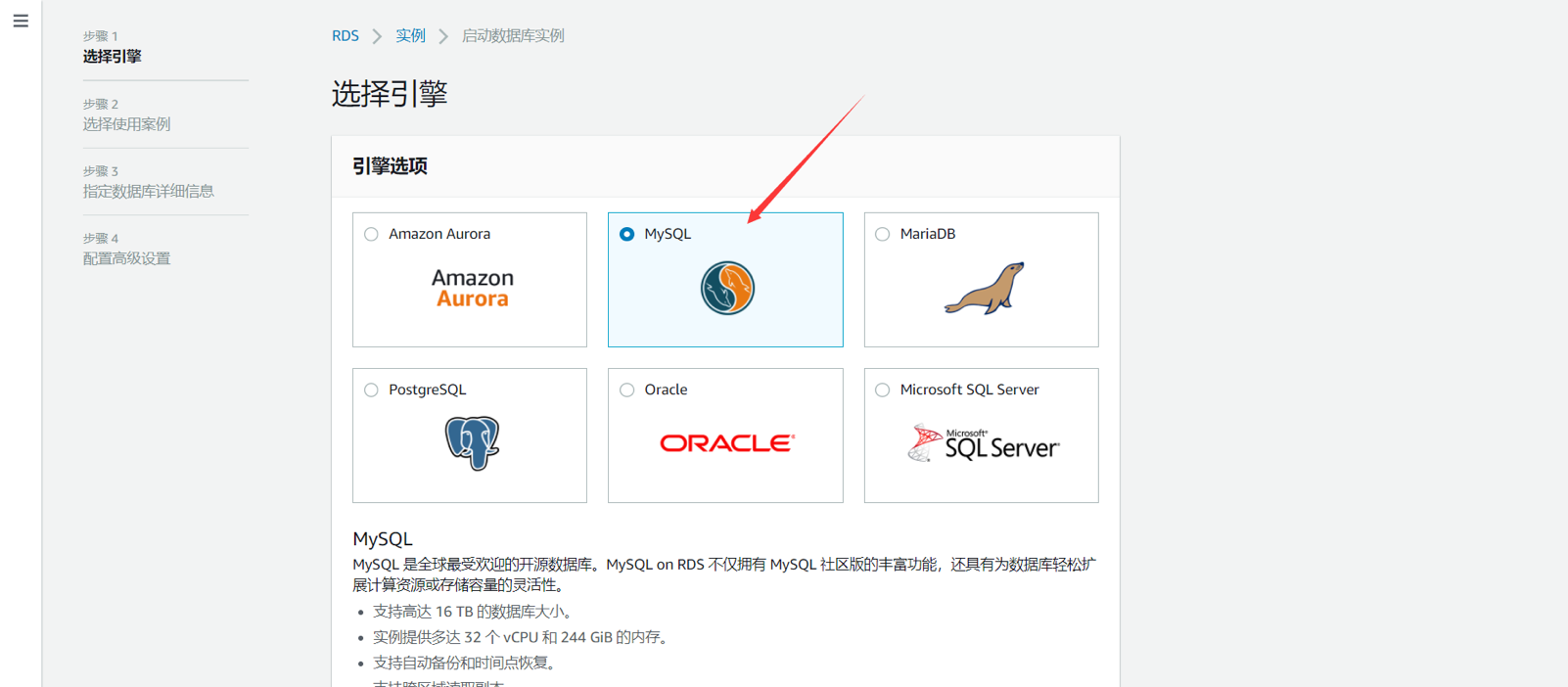This screenshot has height=687, width=1568.
Task: Select the Amazon Aurora radio button
Action: (x=371, y=234)
